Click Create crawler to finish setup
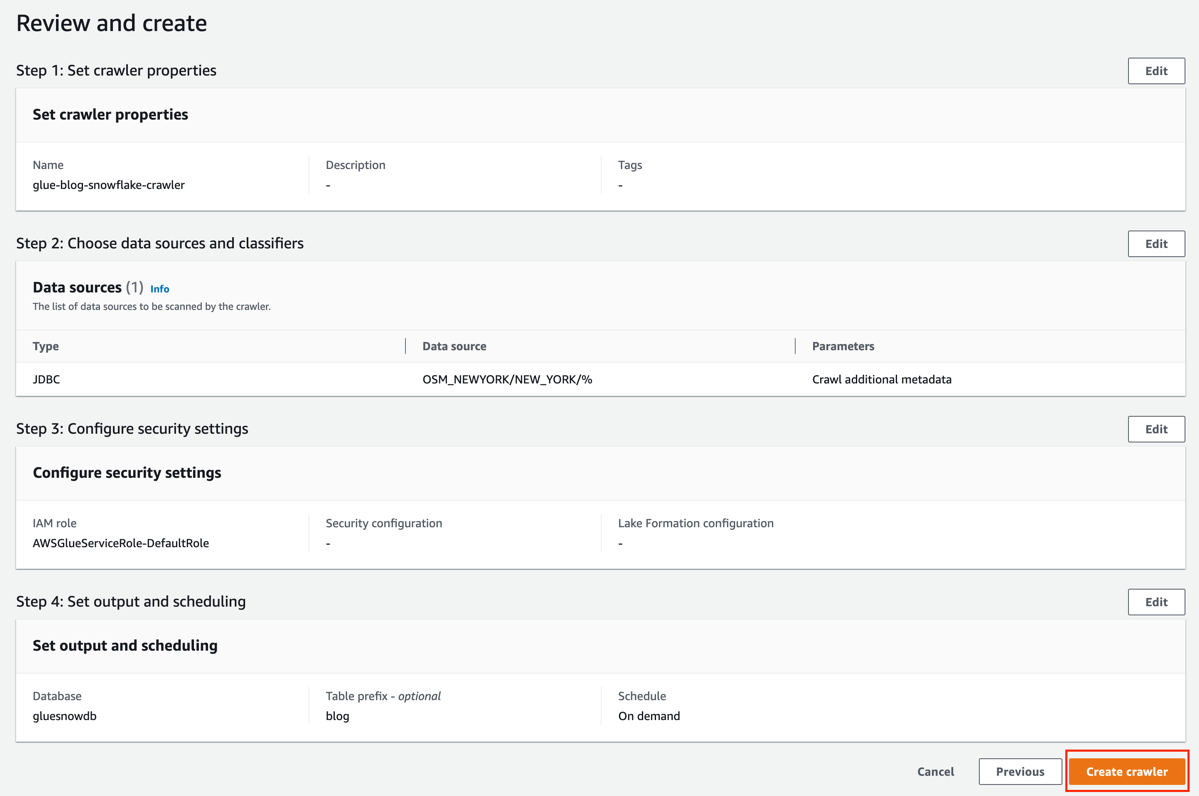This screenshot has height=796, width=1199. (x=1127, y=771)
